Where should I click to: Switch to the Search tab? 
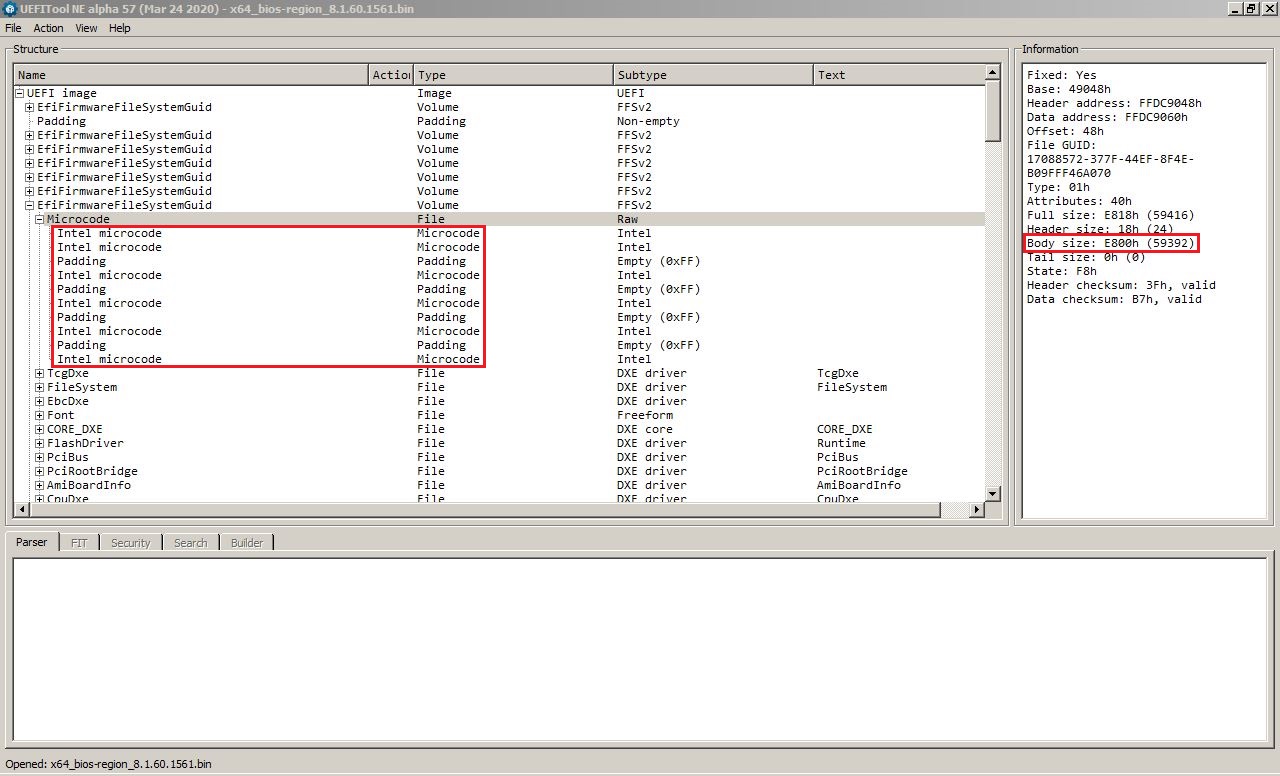pos(190,543)
